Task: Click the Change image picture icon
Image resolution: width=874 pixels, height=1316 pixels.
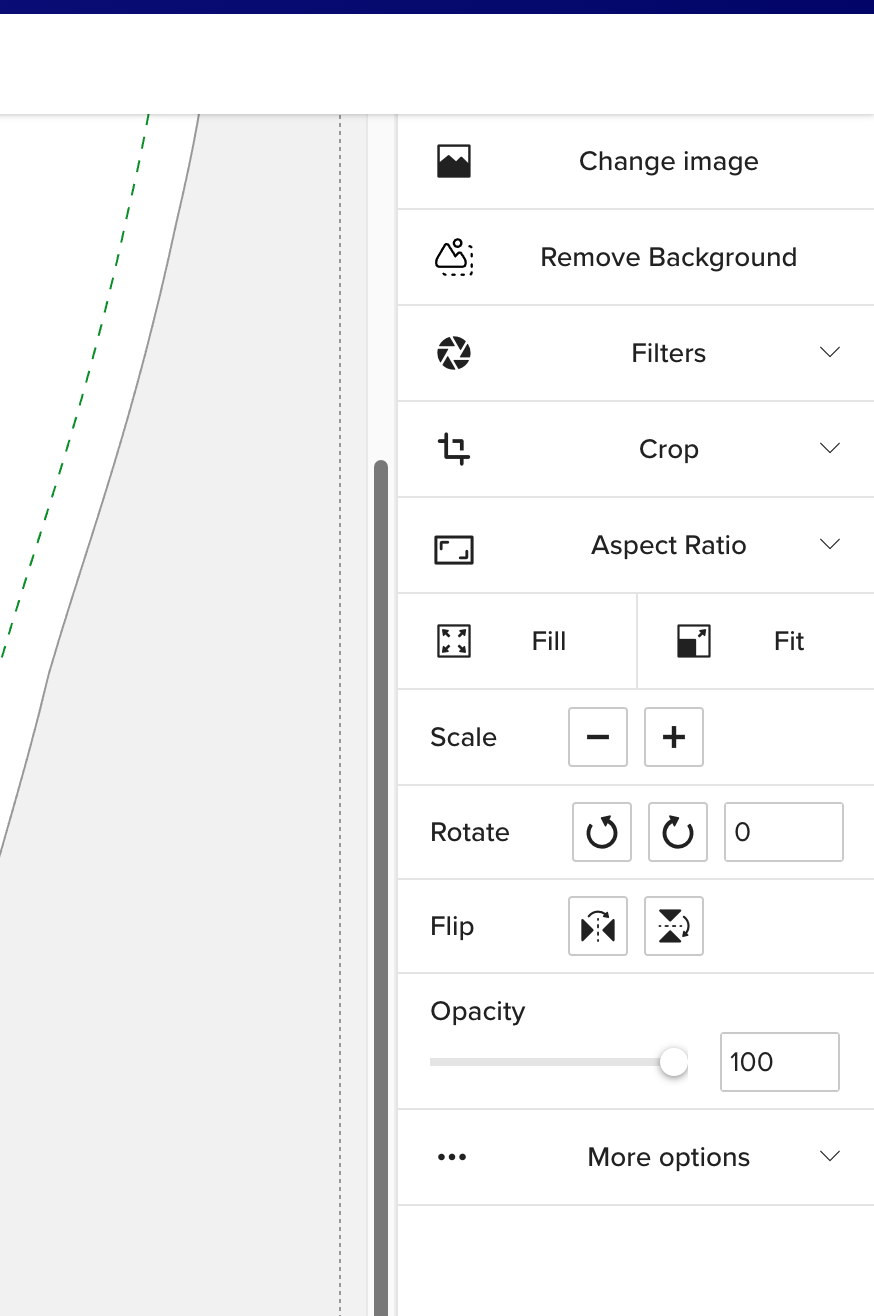Action: (454, 161)
